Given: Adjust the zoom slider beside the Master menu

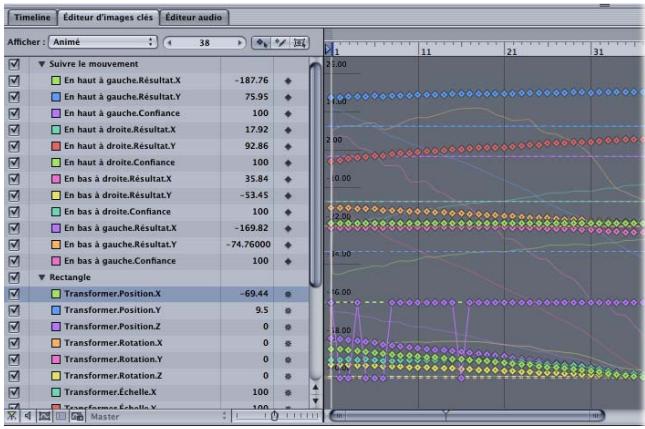Looking at the screenshot, I should pyautogui.click(x=275, y=416).
